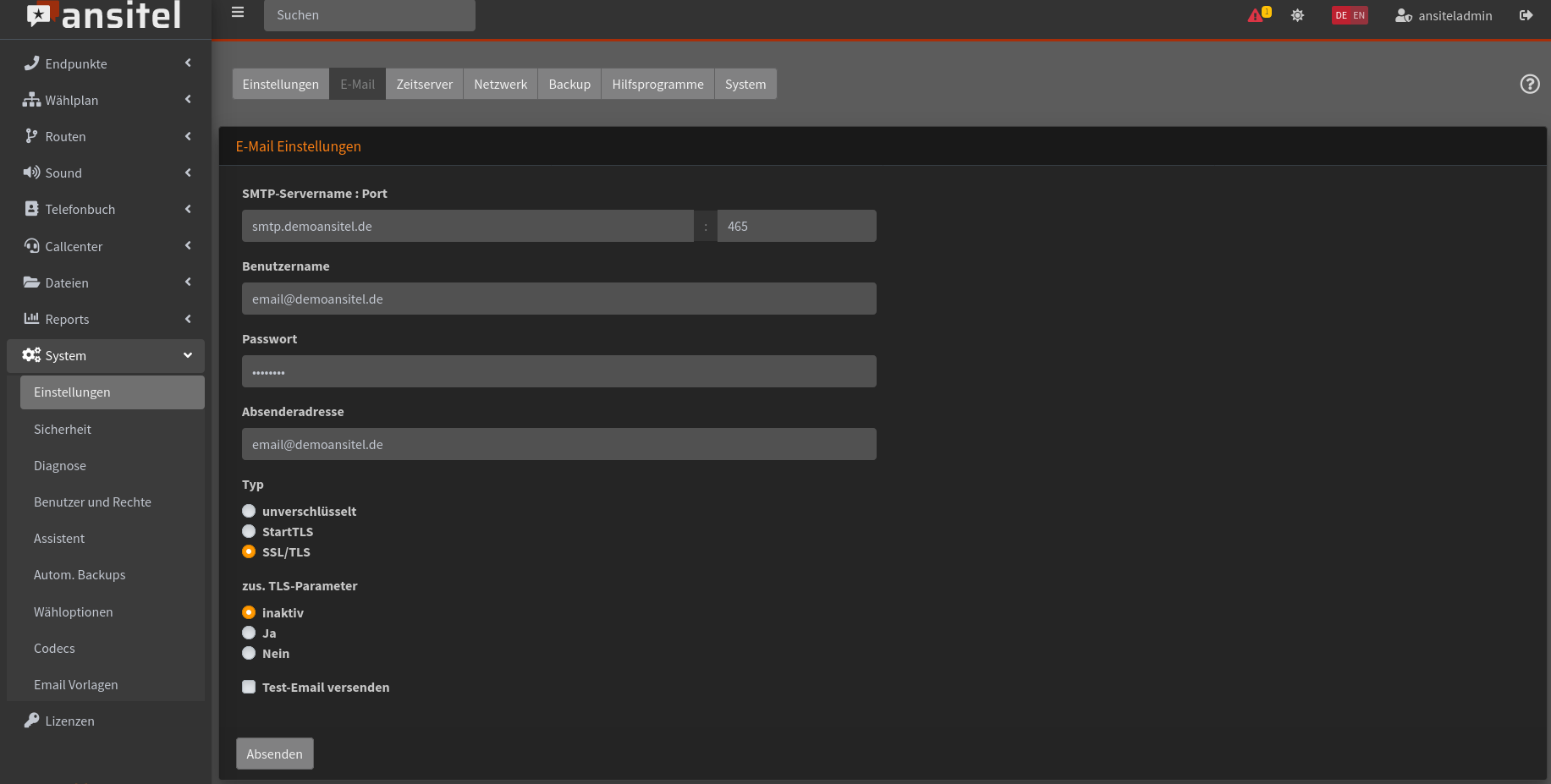Open Benutzer und Rechte settings
The width and height of the screenshot is (1551, 784).
(92, 502)
